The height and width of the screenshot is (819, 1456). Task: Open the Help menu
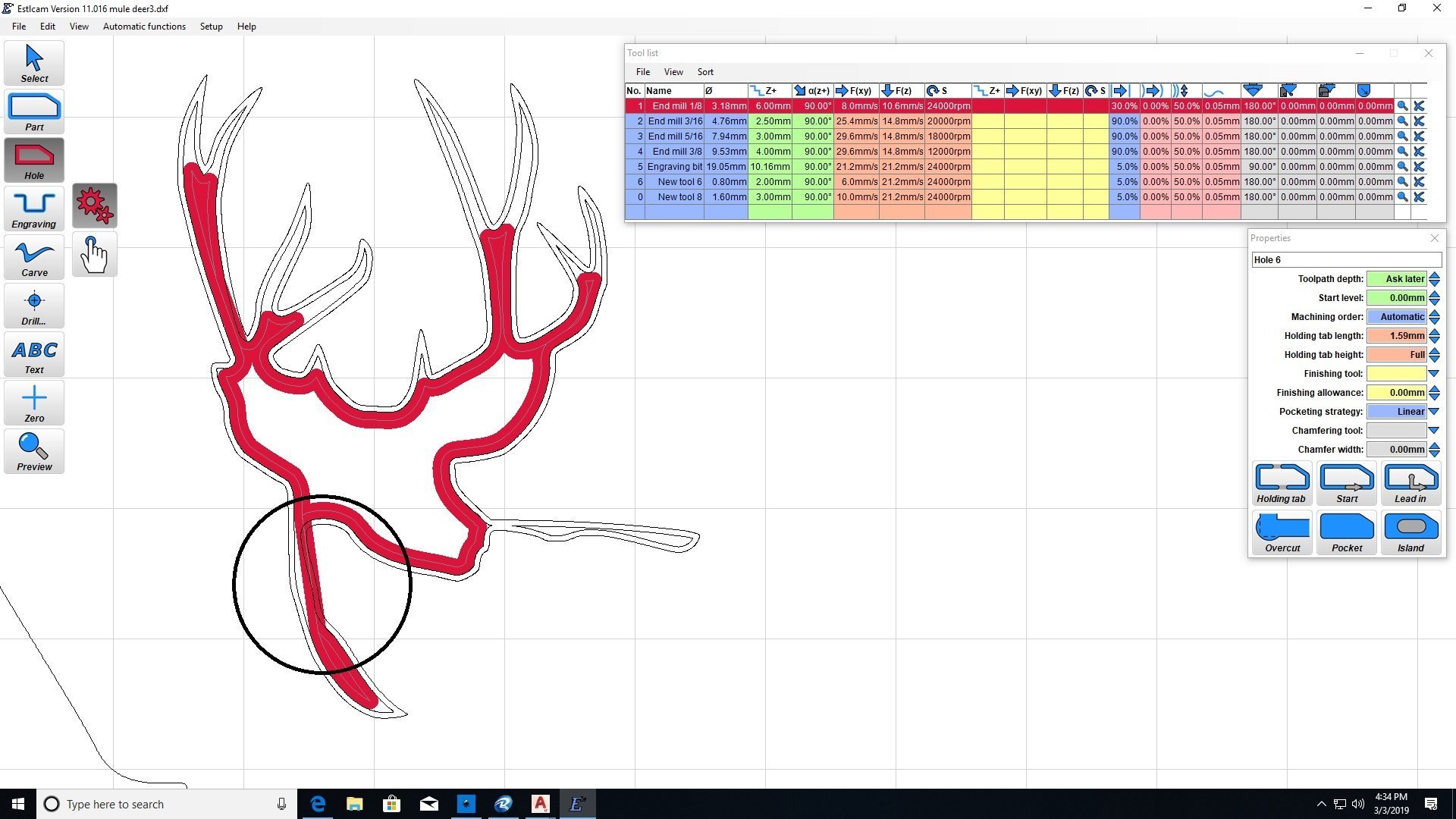(246, 27)
